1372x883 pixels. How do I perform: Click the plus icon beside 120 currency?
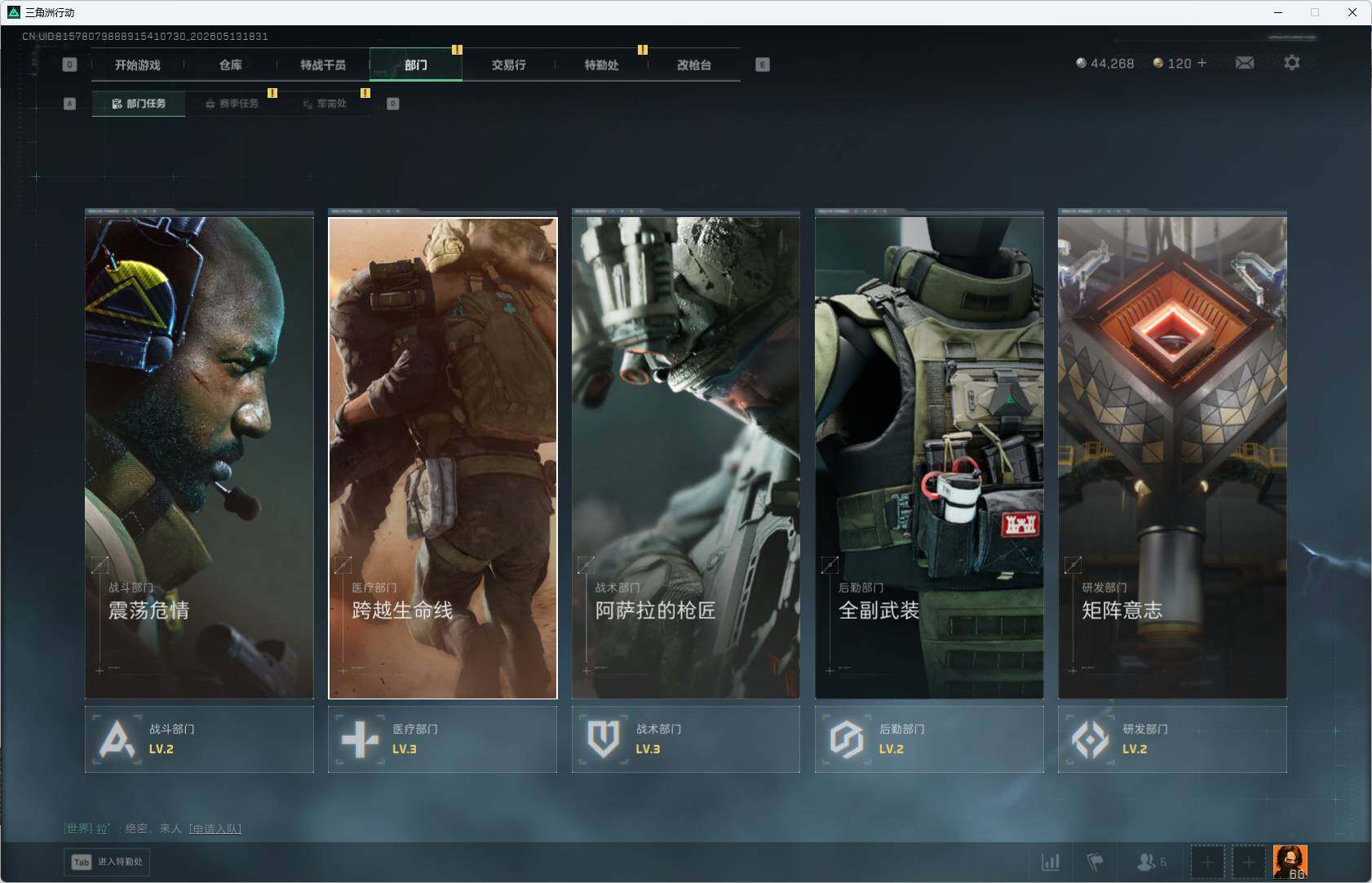pos(1202,63)
